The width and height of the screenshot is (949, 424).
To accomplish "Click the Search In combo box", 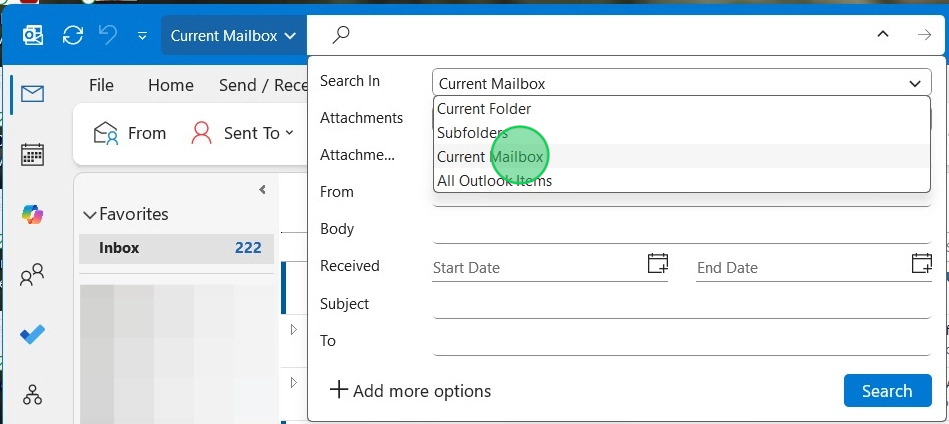I will 681,83.
